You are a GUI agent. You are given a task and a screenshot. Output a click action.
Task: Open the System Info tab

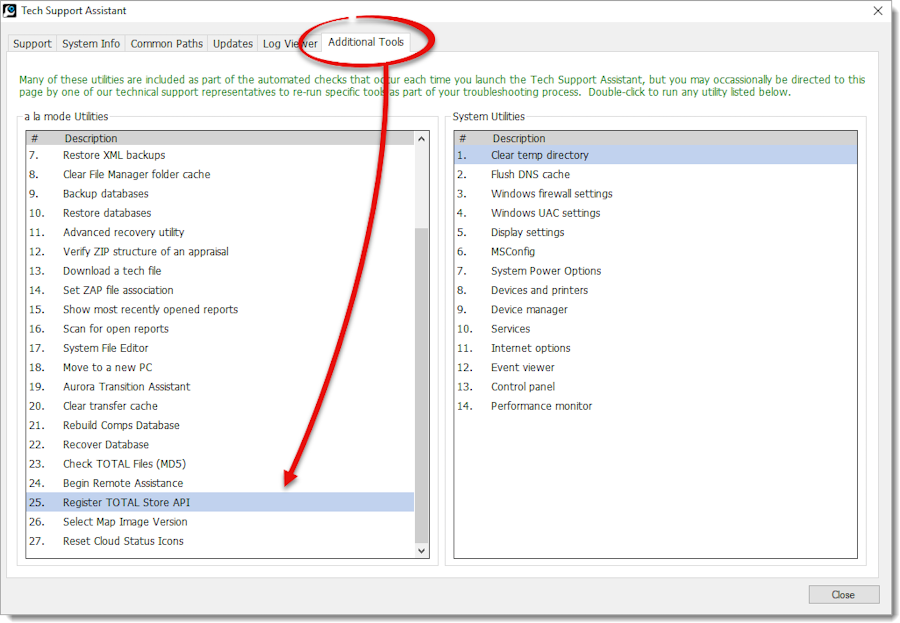tap(91, 44)
